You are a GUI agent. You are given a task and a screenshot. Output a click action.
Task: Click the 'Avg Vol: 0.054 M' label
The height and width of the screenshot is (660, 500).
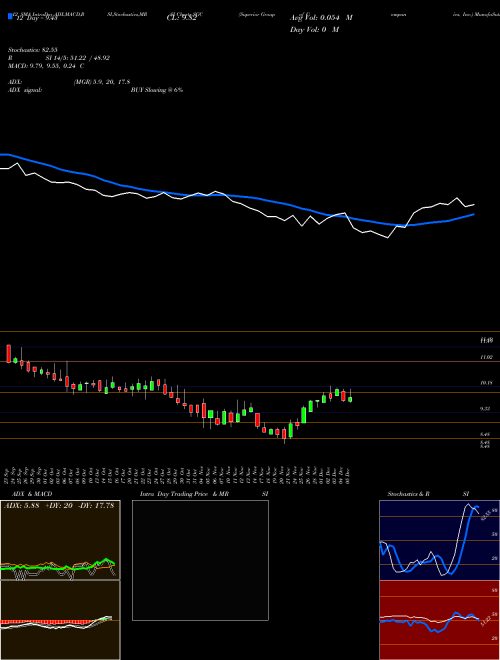coord(321,18)
